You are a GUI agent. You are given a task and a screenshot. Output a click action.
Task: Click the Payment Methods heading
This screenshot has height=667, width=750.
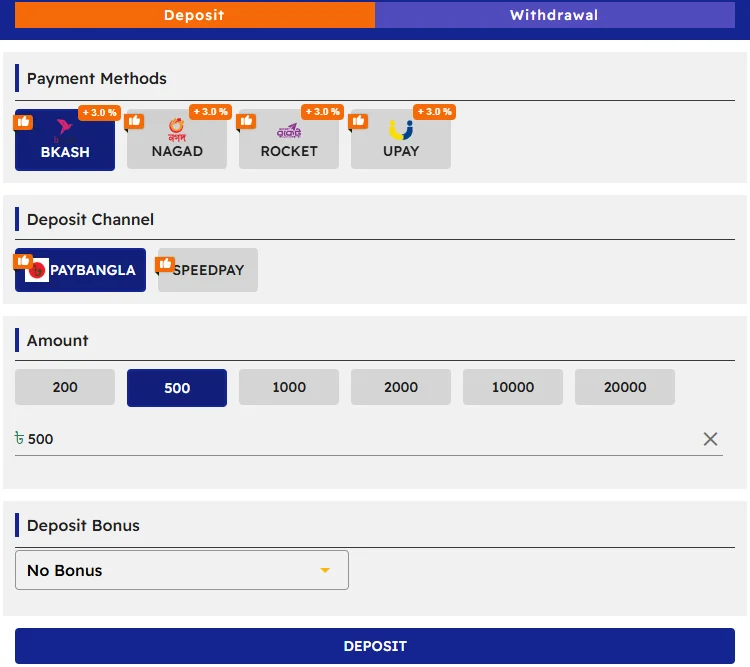(x=97, y=78)
